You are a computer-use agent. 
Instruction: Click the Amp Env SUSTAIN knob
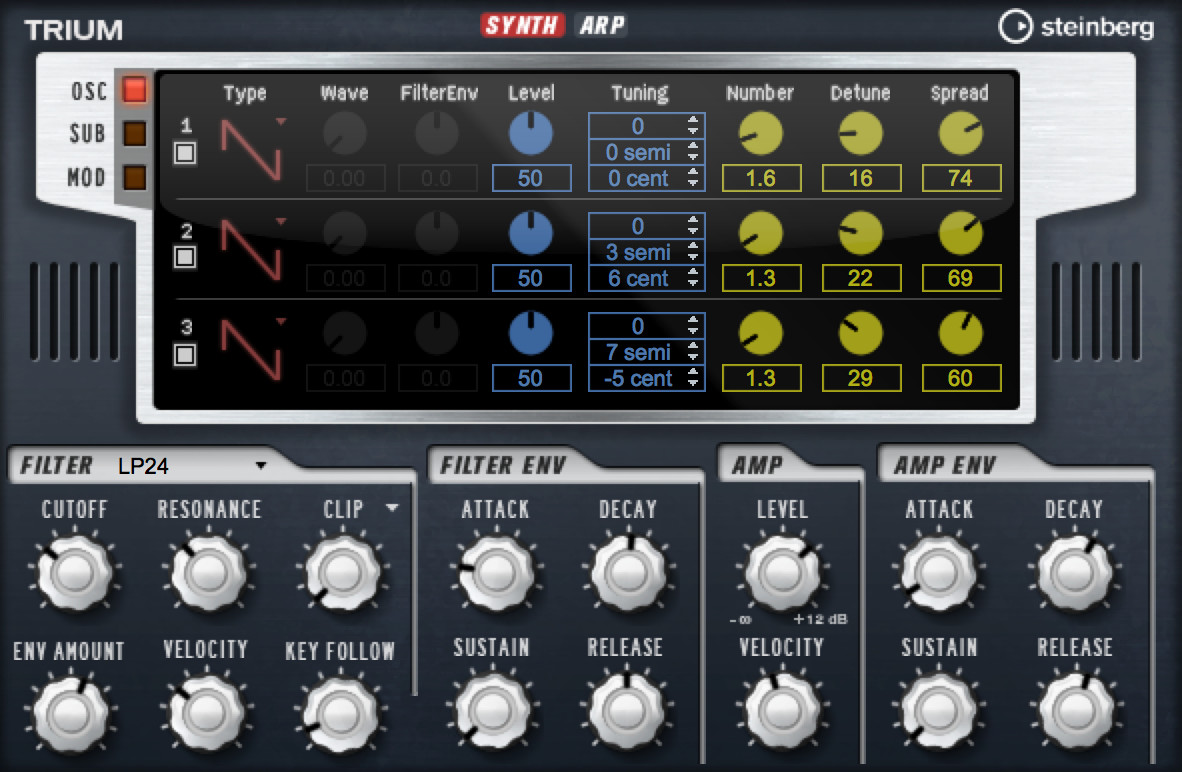[x=939, y=710]
